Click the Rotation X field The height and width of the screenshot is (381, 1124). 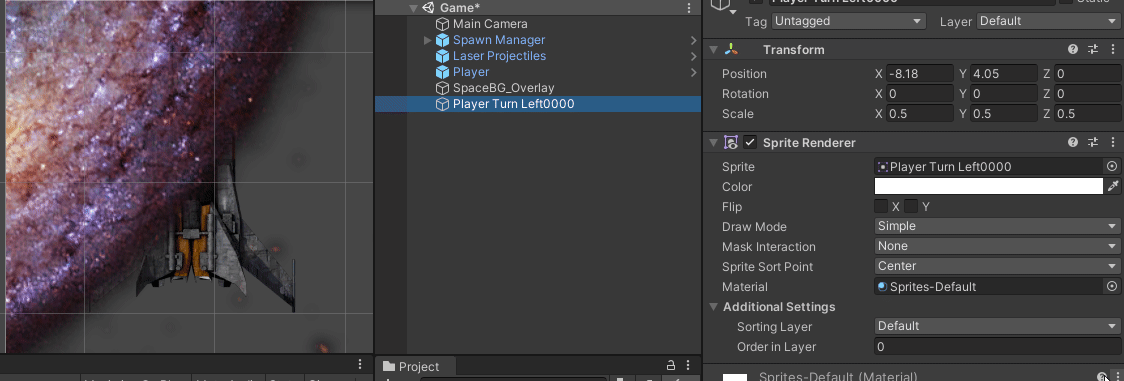pos(920,94)
